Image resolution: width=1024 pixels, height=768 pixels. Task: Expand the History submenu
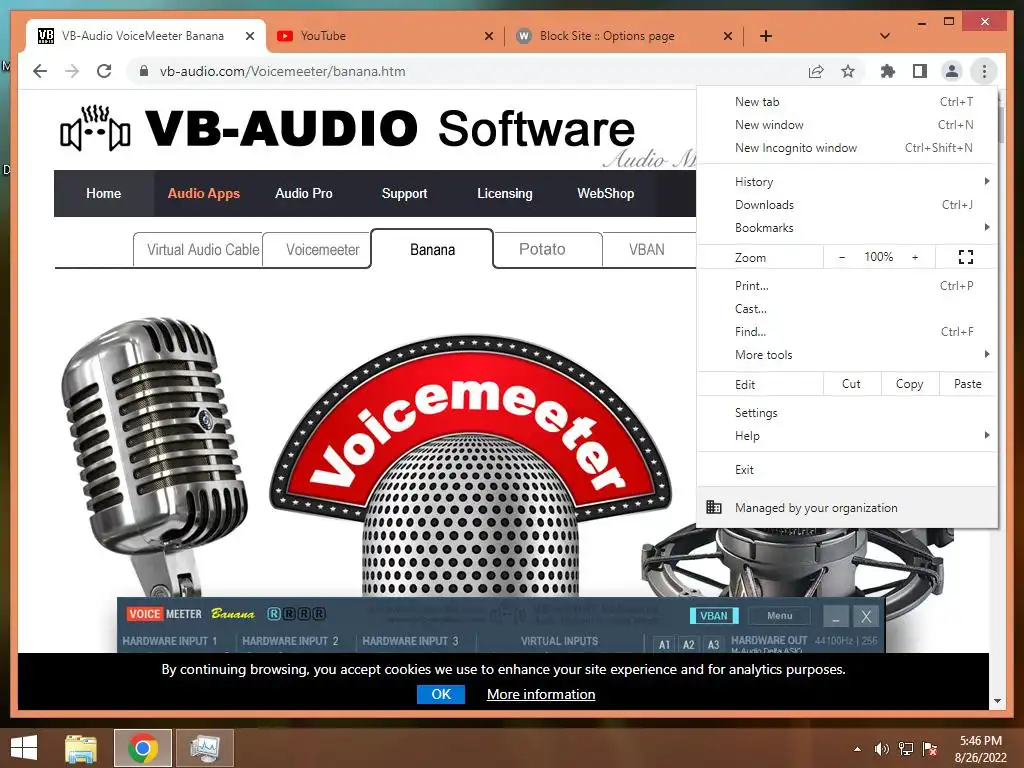[x=847, y=182]
